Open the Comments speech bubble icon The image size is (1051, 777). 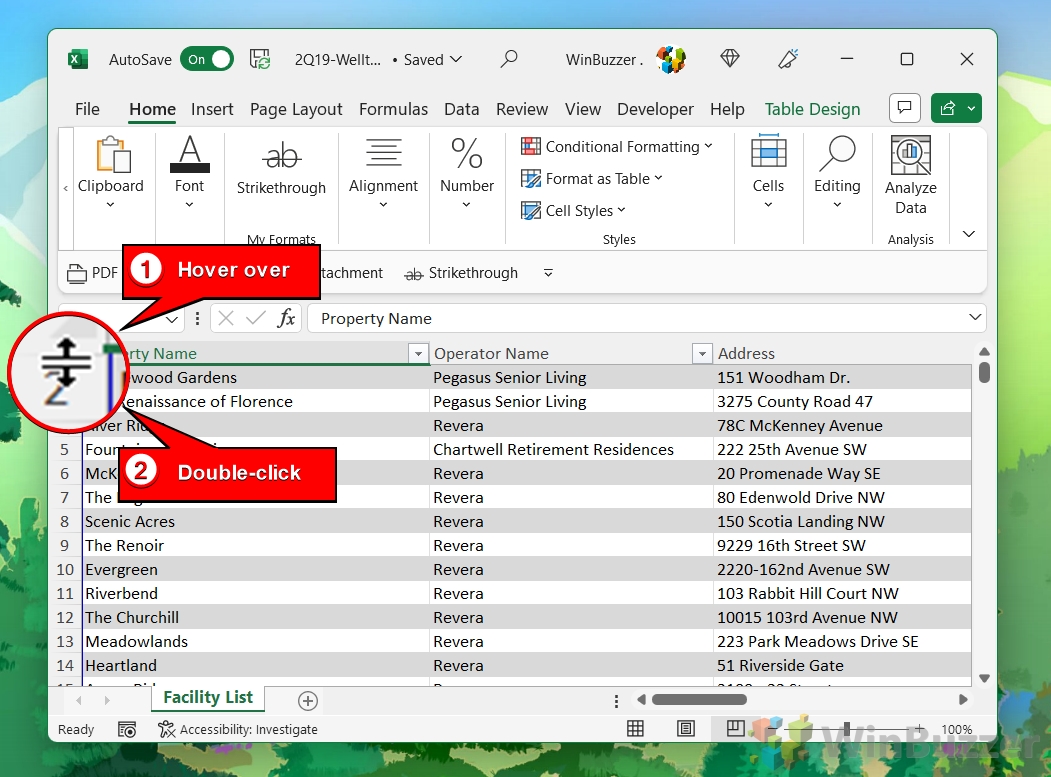[904, 108]
